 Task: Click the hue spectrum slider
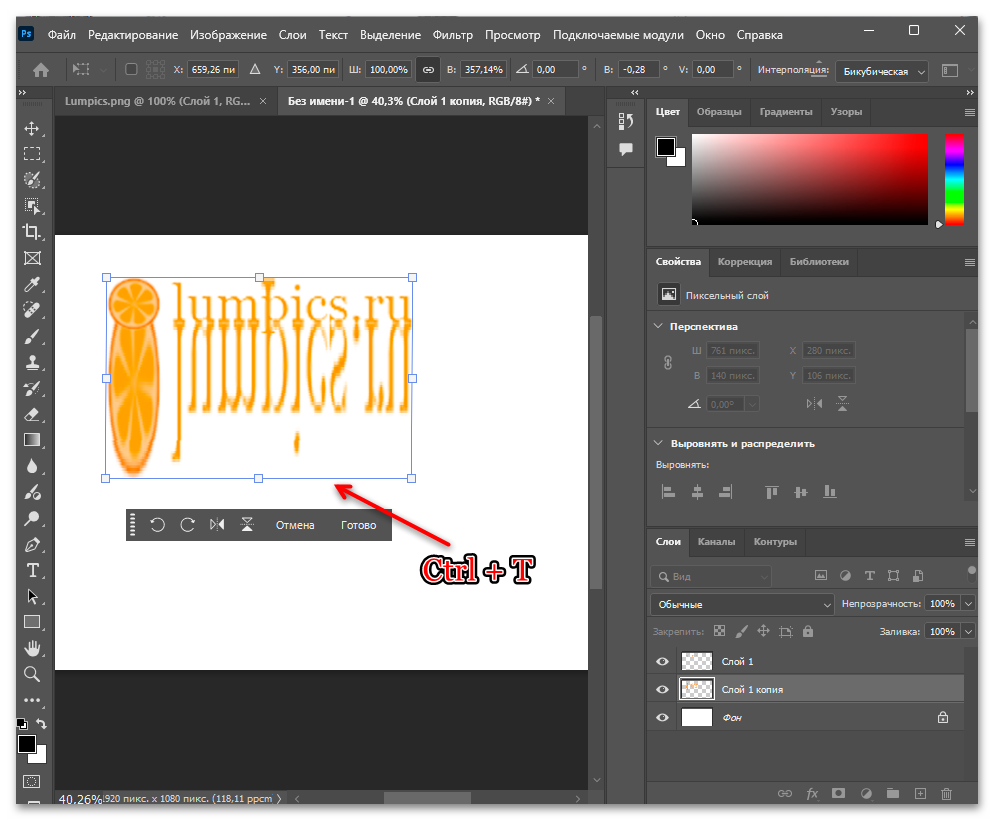[954, 179]
